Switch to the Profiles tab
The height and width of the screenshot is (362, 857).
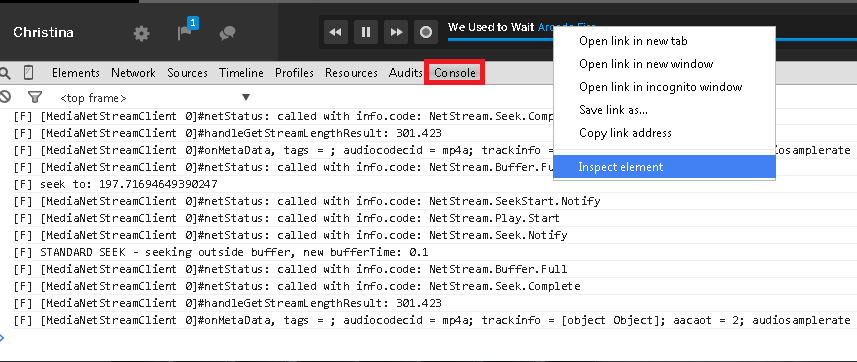tap(295, 73)
